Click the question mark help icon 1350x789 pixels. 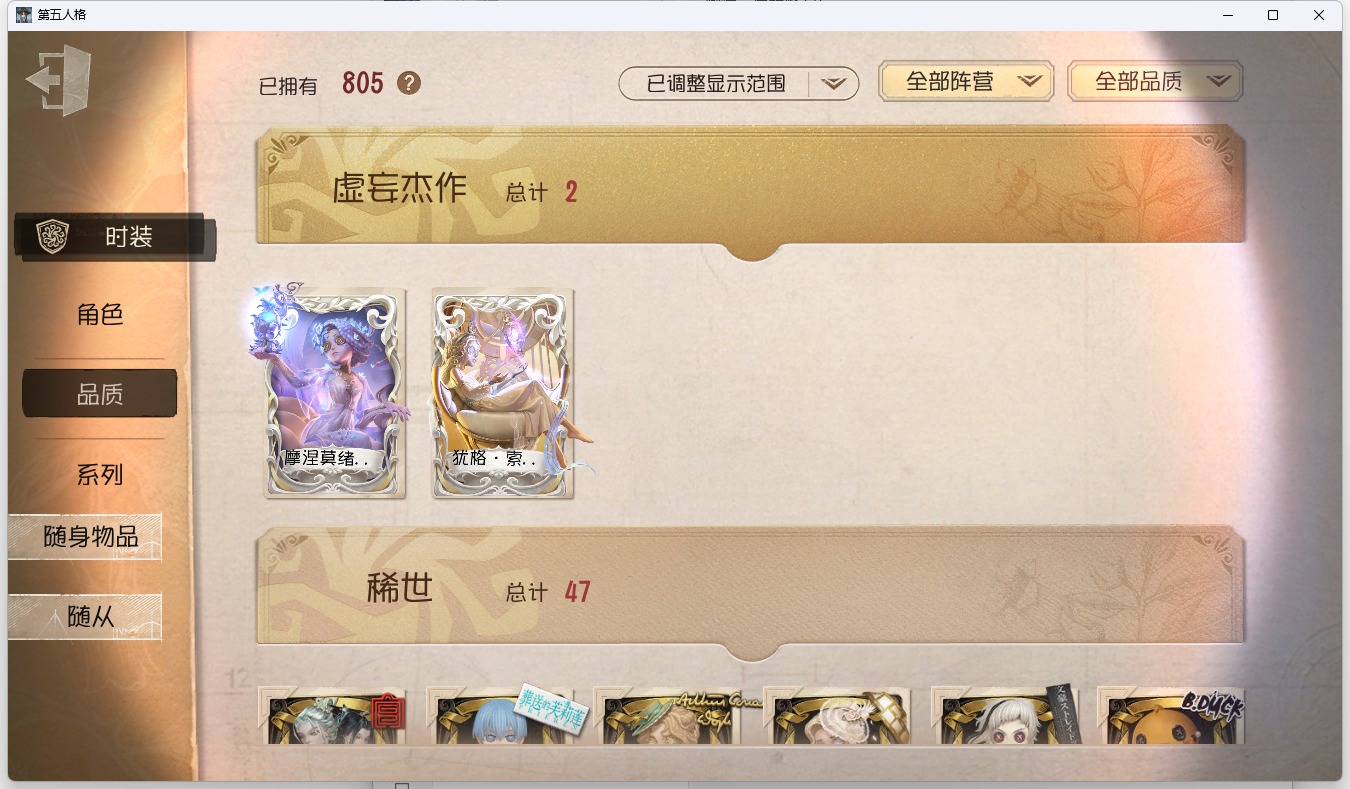[x=408, y=83]
